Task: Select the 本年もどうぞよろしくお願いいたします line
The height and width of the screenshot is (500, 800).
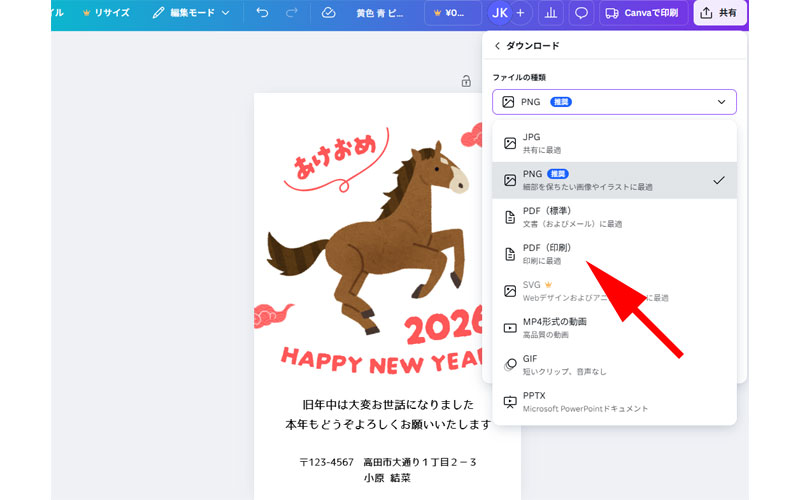Action: click(x=388, y=424)
